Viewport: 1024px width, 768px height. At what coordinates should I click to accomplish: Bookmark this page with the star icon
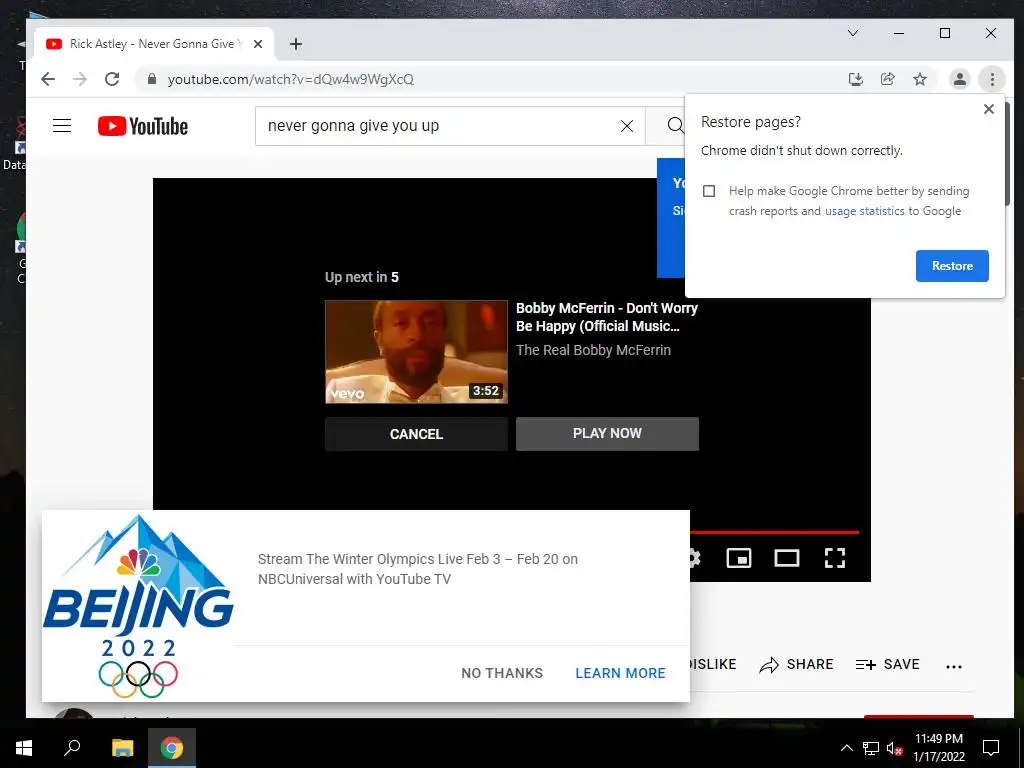tap(920, 79)
